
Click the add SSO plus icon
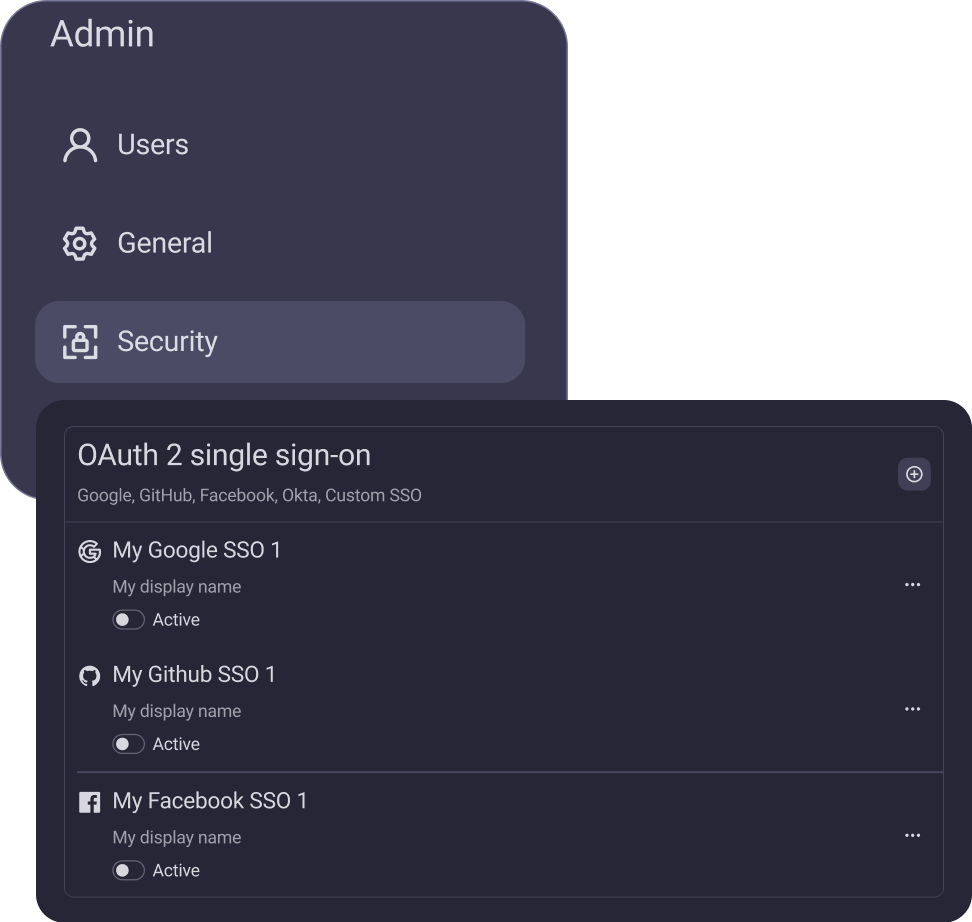click(914, 475)
